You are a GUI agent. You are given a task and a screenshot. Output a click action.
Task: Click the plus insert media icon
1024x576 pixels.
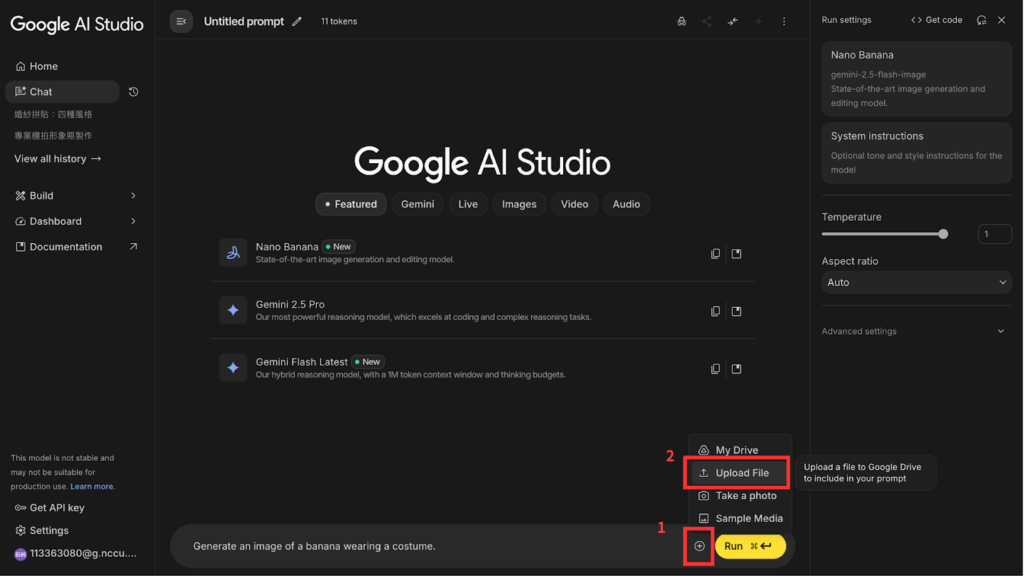coord(699,546)
